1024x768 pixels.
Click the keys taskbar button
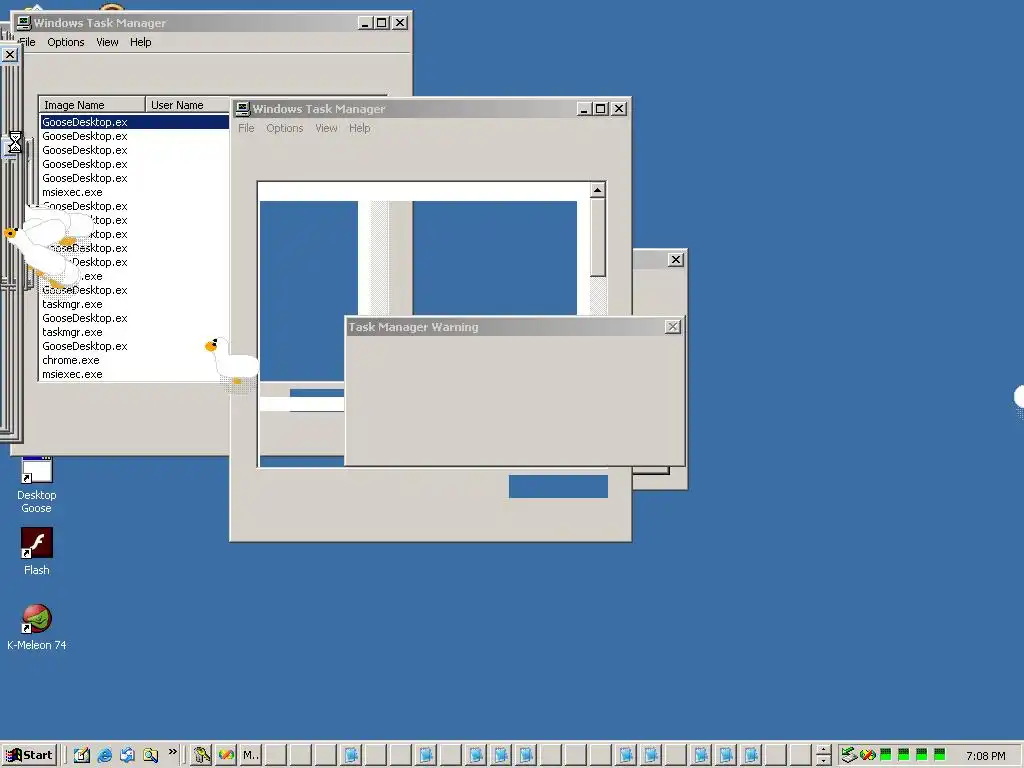tap(202, 755)
